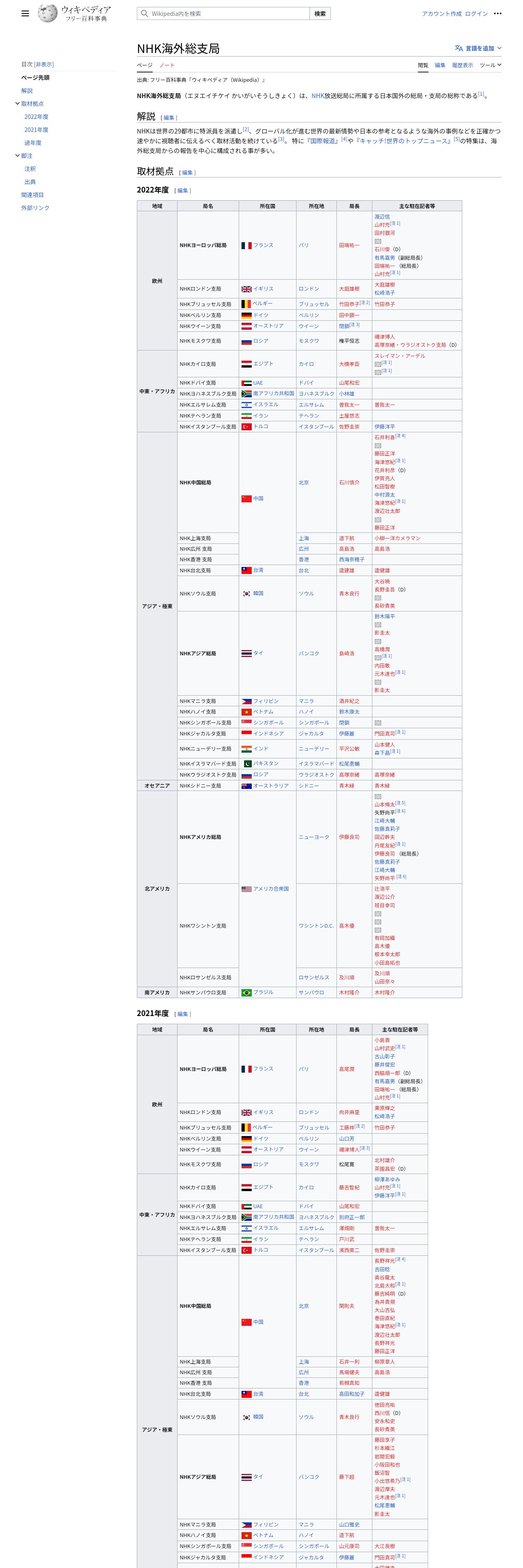
Task: Edit the 2021年度 section via 編集 link
Action: pos(182,1014)
